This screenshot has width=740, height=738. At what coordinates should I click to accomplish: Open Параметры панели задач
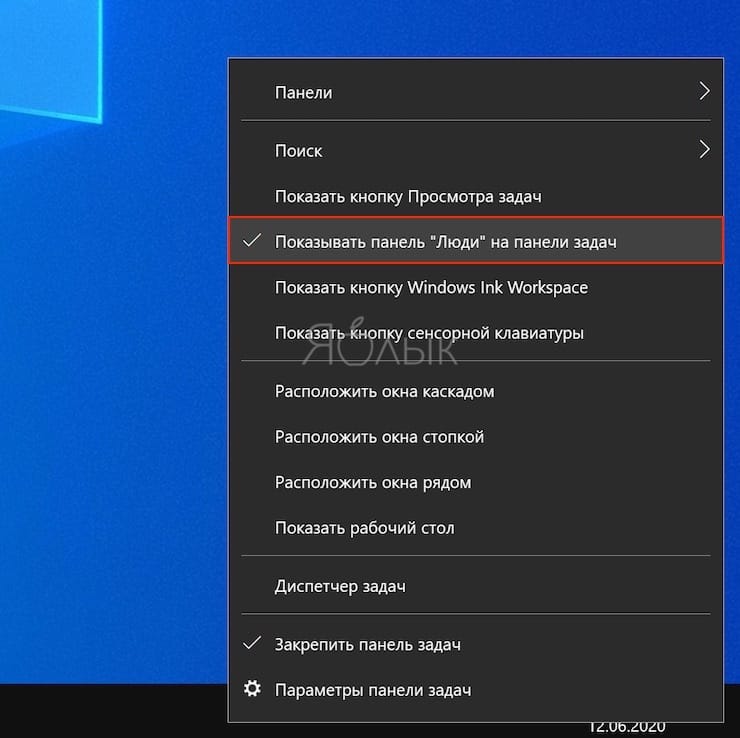point(476,690)
